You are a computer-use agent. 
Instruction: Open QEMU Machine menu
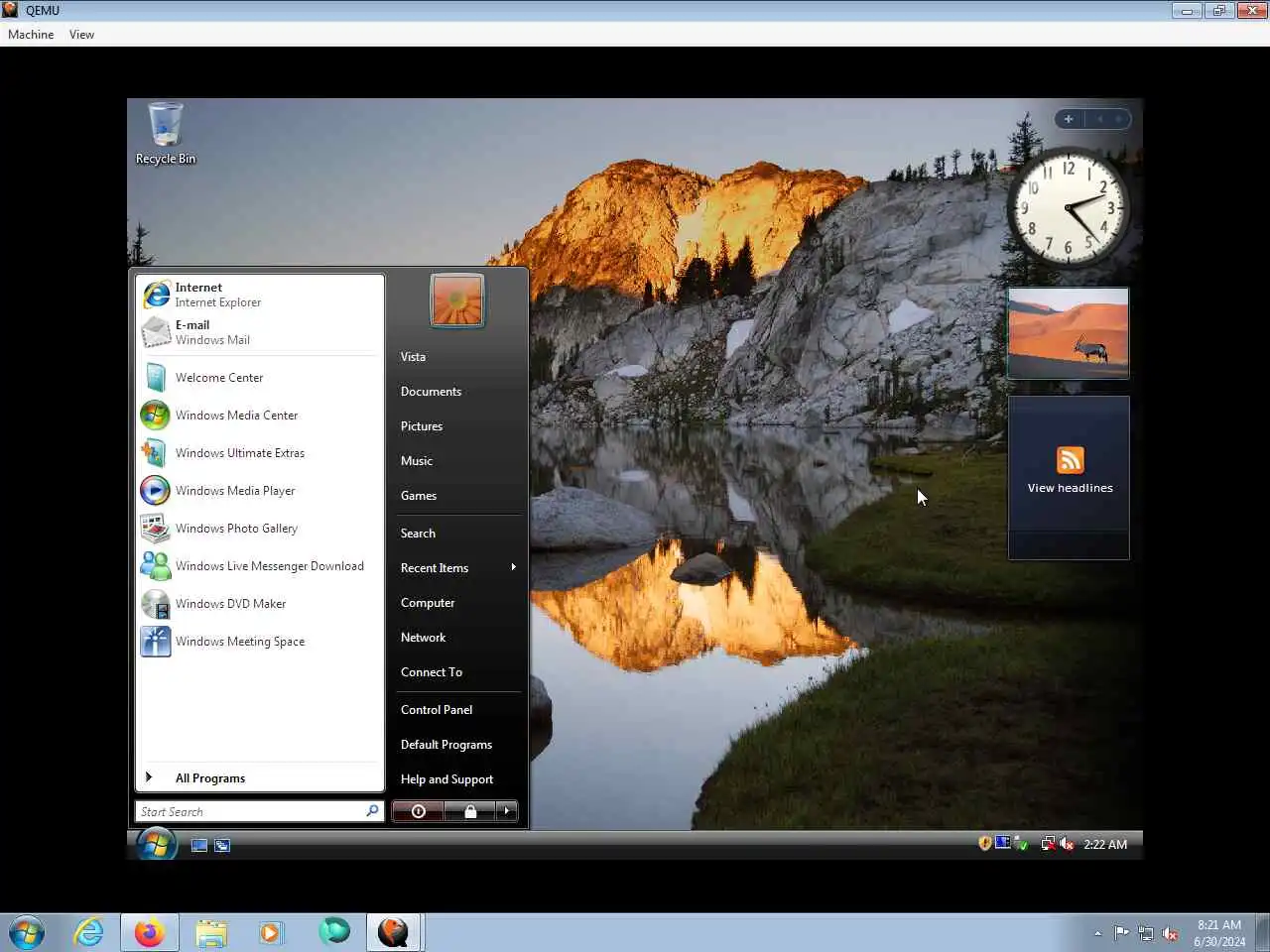[x=31, y=35]
